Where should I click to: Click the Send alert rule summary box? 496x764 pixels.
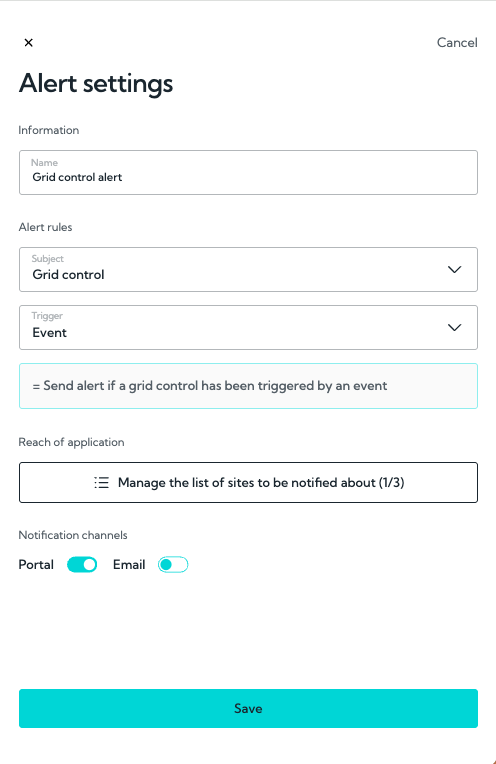tap(248, 386)
